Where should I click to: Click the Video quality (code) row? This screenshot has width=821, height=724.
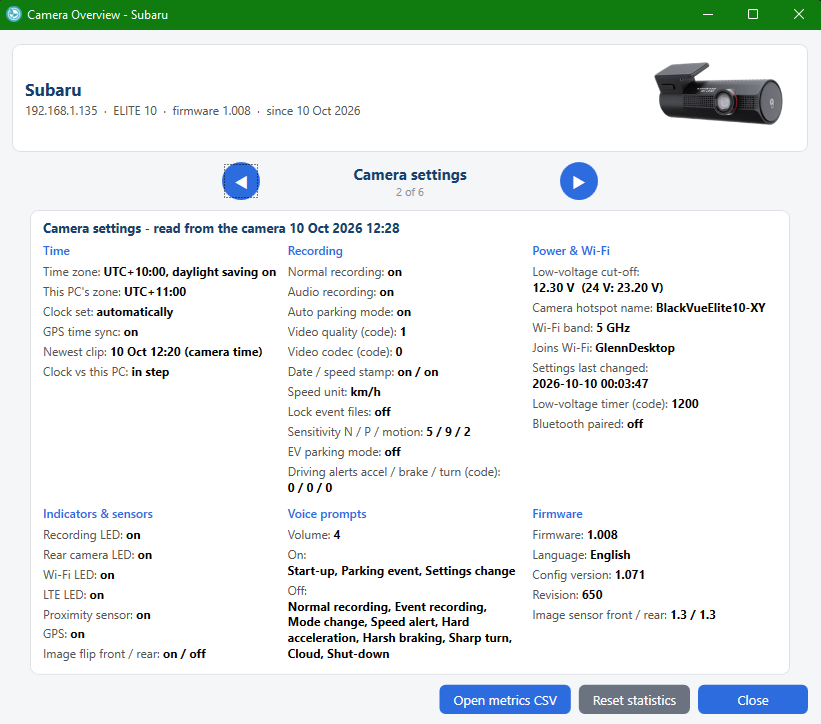[x=347, y=332]
